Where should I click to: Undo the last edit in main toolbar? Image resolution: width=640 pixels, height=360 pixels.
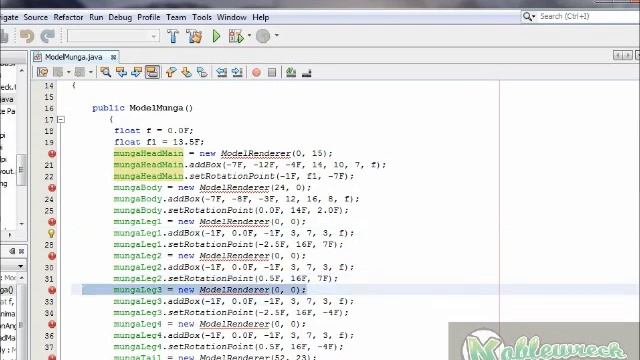click(x=27, y=36)
